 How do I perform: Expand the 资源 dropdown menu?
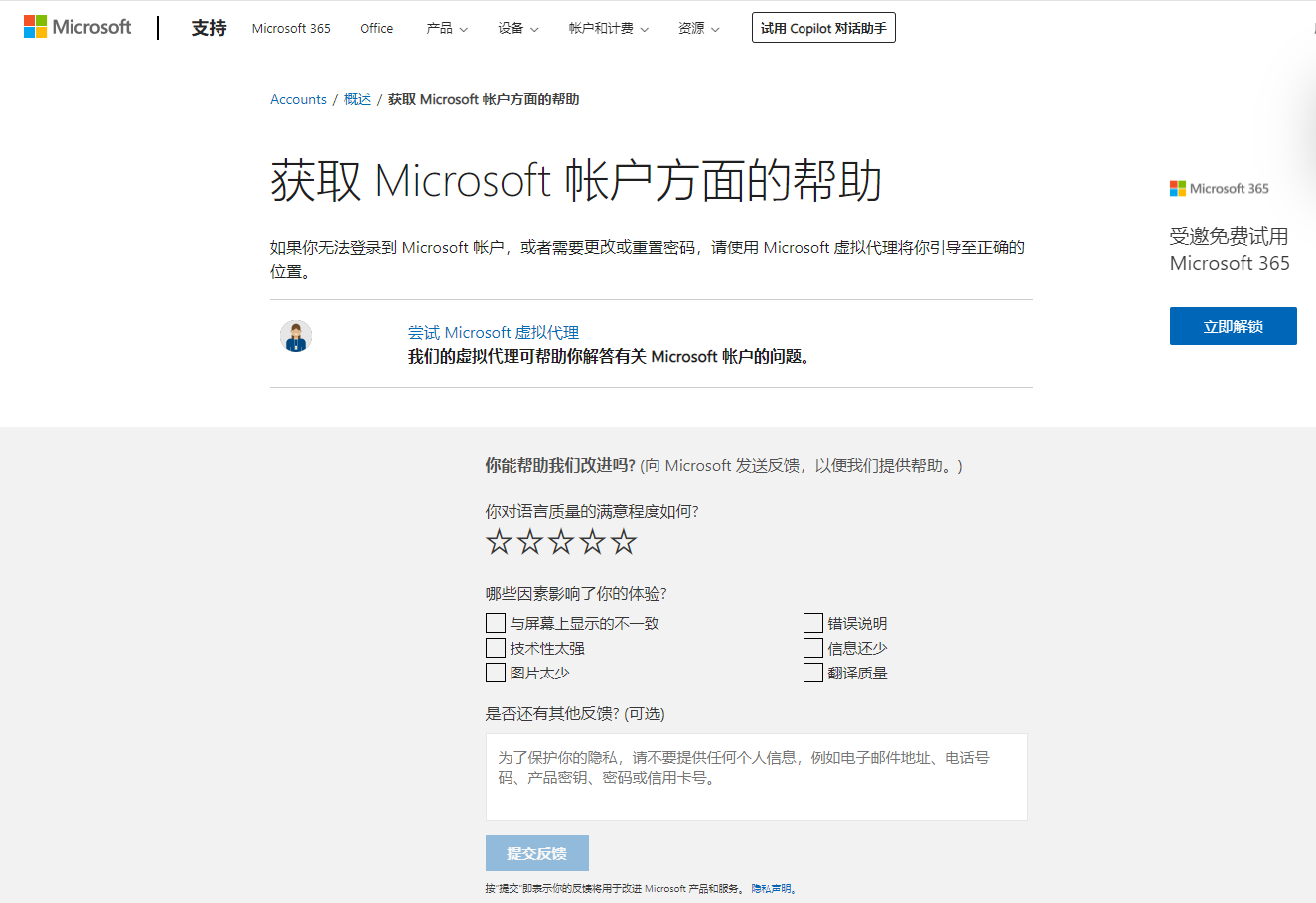coord(698,28)
